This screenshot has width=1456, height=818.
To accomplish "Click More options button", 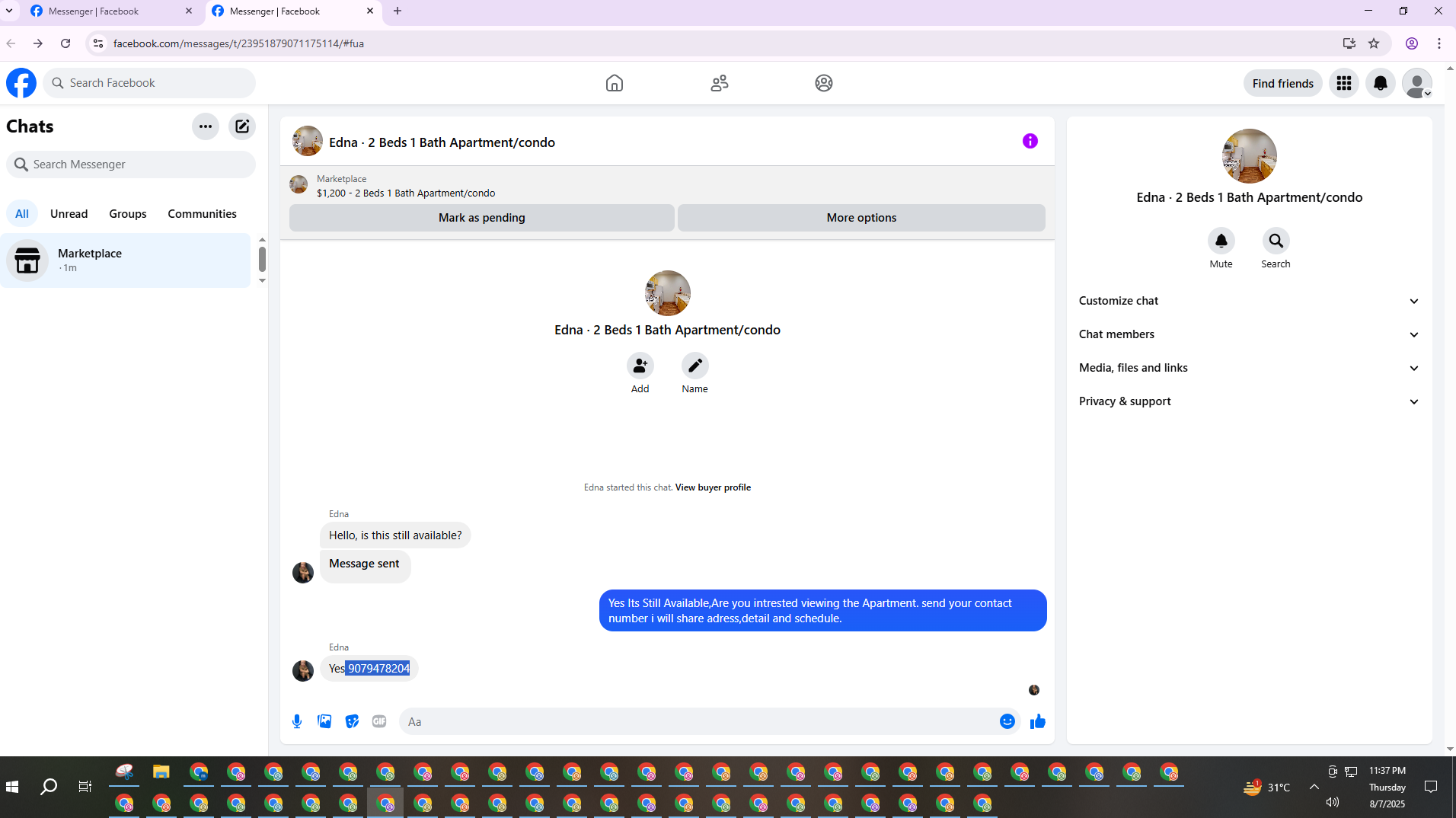I will point(862,218).
